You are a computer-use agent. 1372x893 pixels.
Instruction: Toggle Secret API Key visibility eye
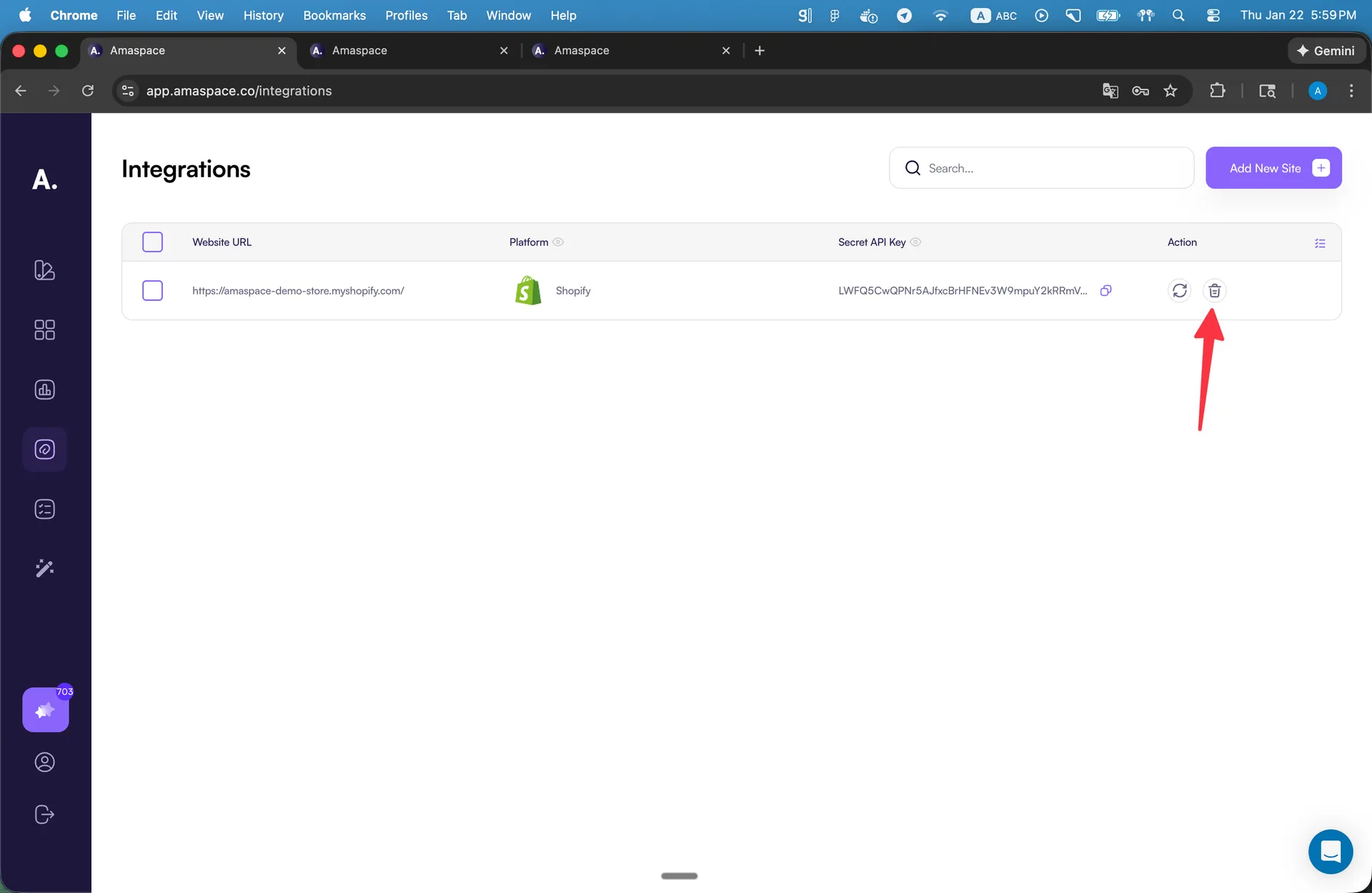[915, 242]
